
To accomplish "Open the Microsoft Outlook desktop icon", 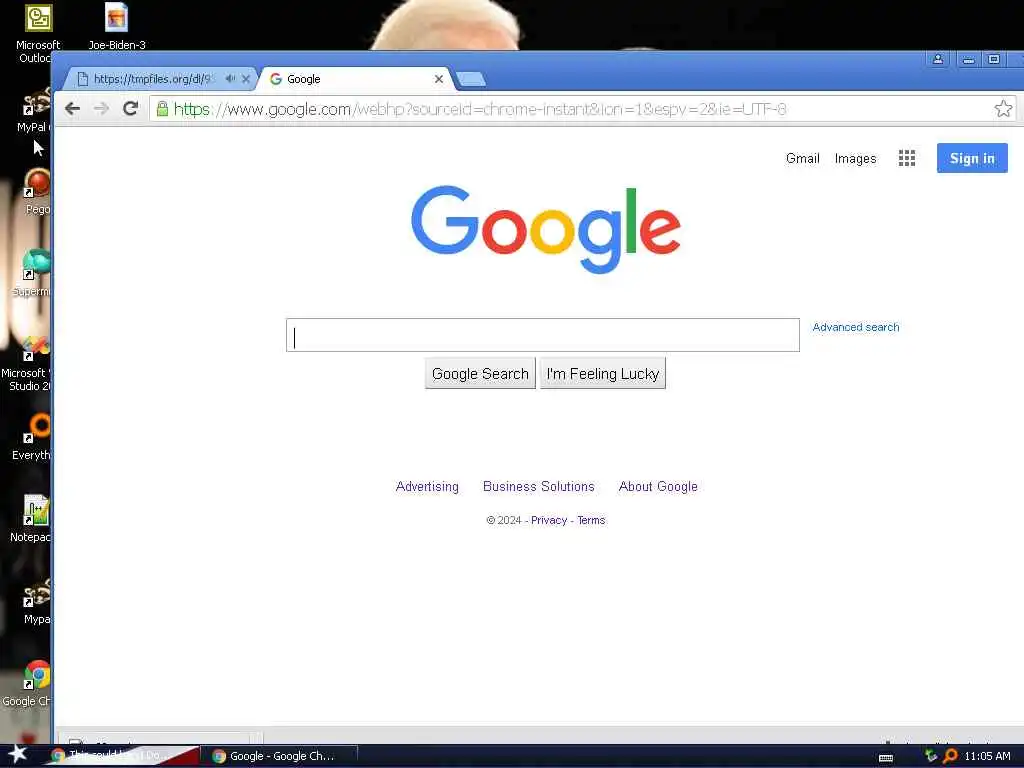I will [x=37, y=33].
